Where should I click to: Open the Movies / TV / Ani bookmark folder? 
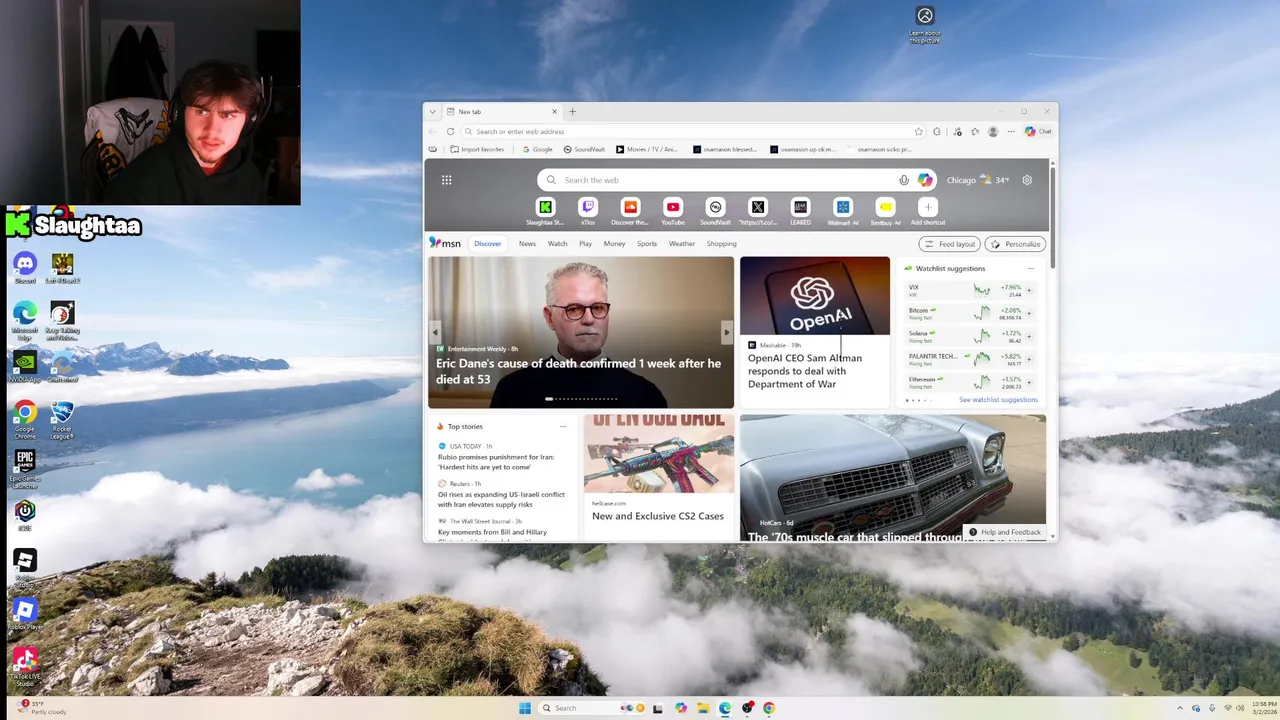pyautogui.click(x=647, y=149)
